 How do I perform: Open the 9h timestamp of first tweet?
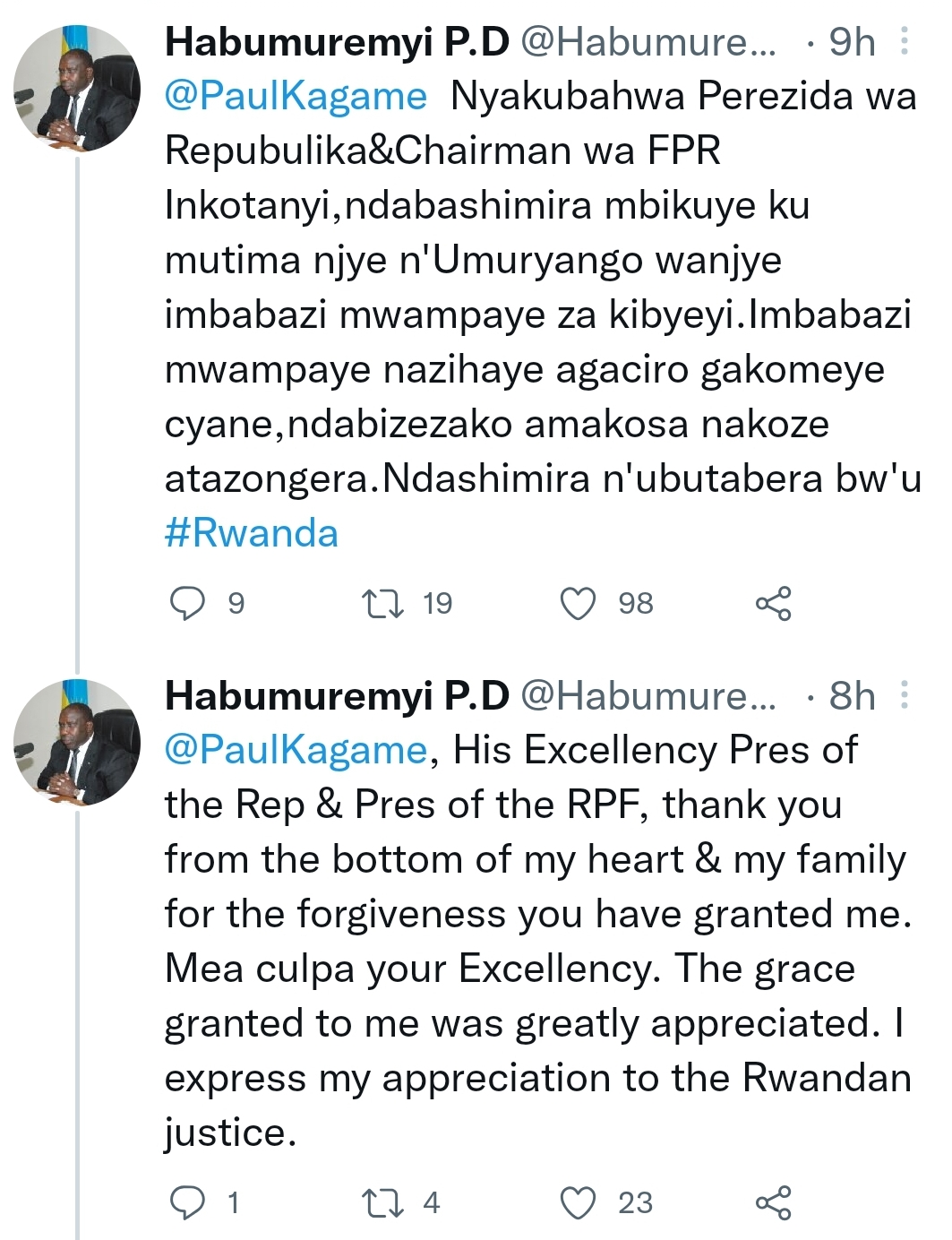pos(851,42)
